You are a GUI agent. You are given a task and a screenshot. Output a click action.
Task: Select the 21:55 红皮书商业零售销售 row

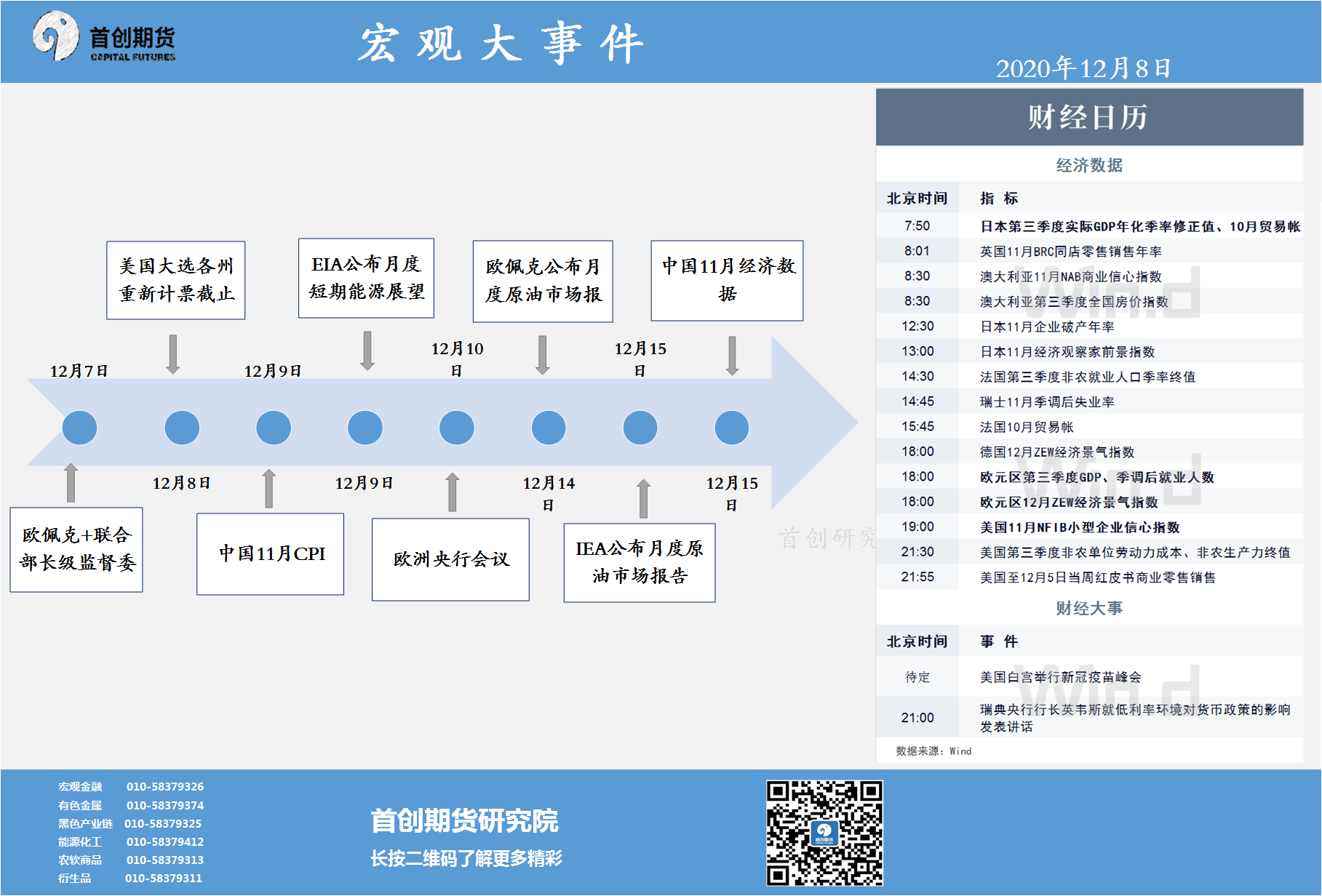coord(1089,577)
